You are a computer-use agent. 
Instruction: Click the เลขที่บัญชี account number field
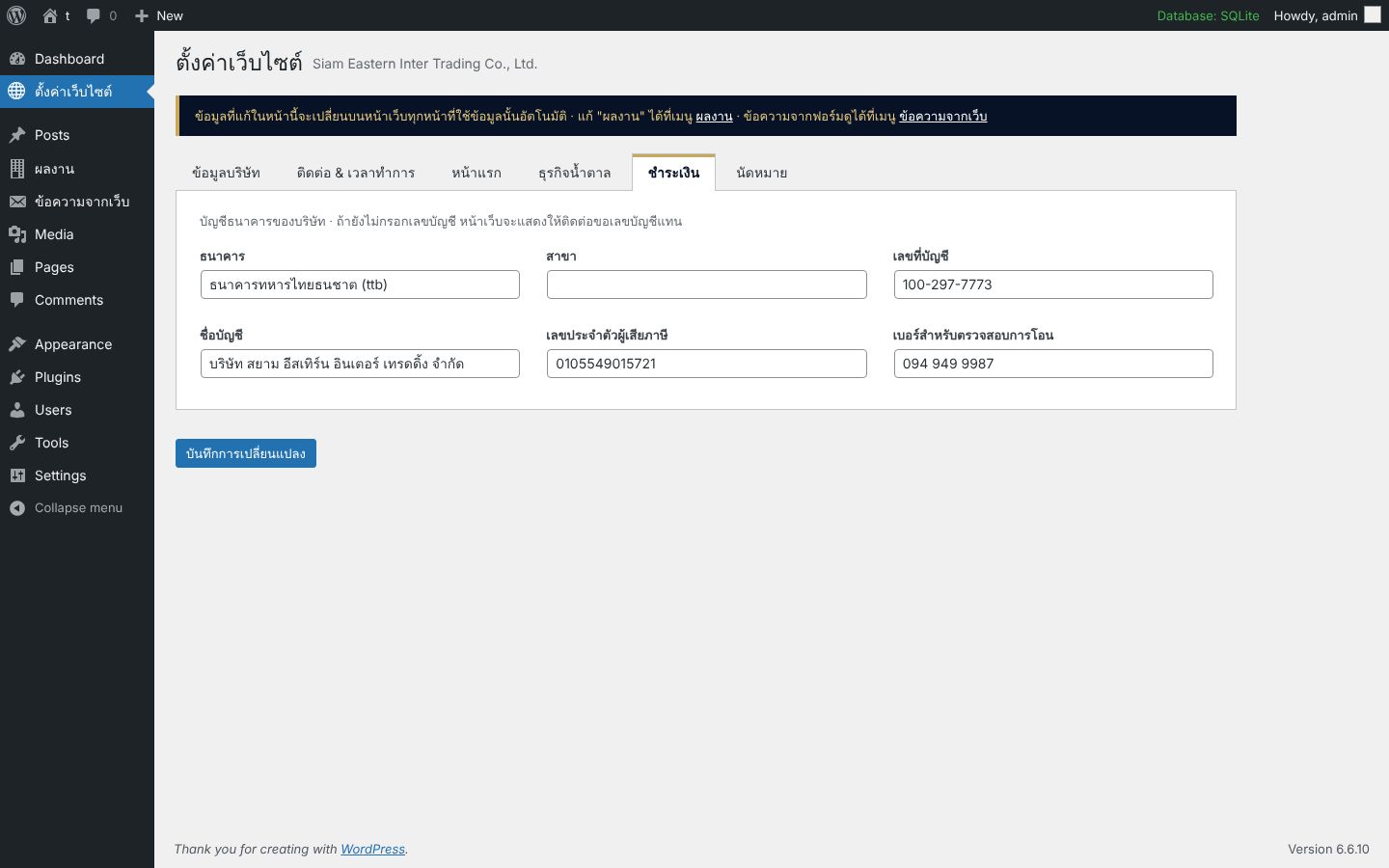[x=1053, y=285]
